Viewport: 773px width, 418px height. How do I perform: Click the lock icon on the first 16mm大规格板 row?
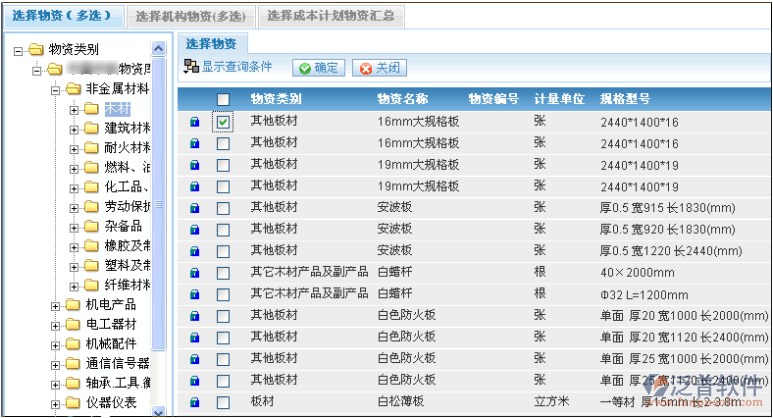pyautogui.click(x=194, y=122)
